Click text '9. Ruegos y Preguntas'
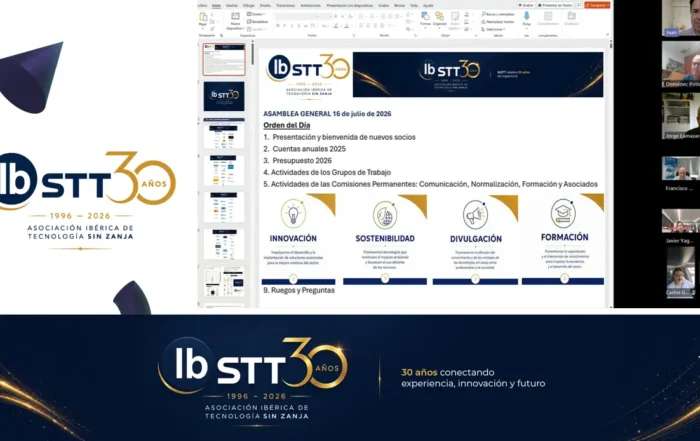The image size is (700, 441). [299, 290]
